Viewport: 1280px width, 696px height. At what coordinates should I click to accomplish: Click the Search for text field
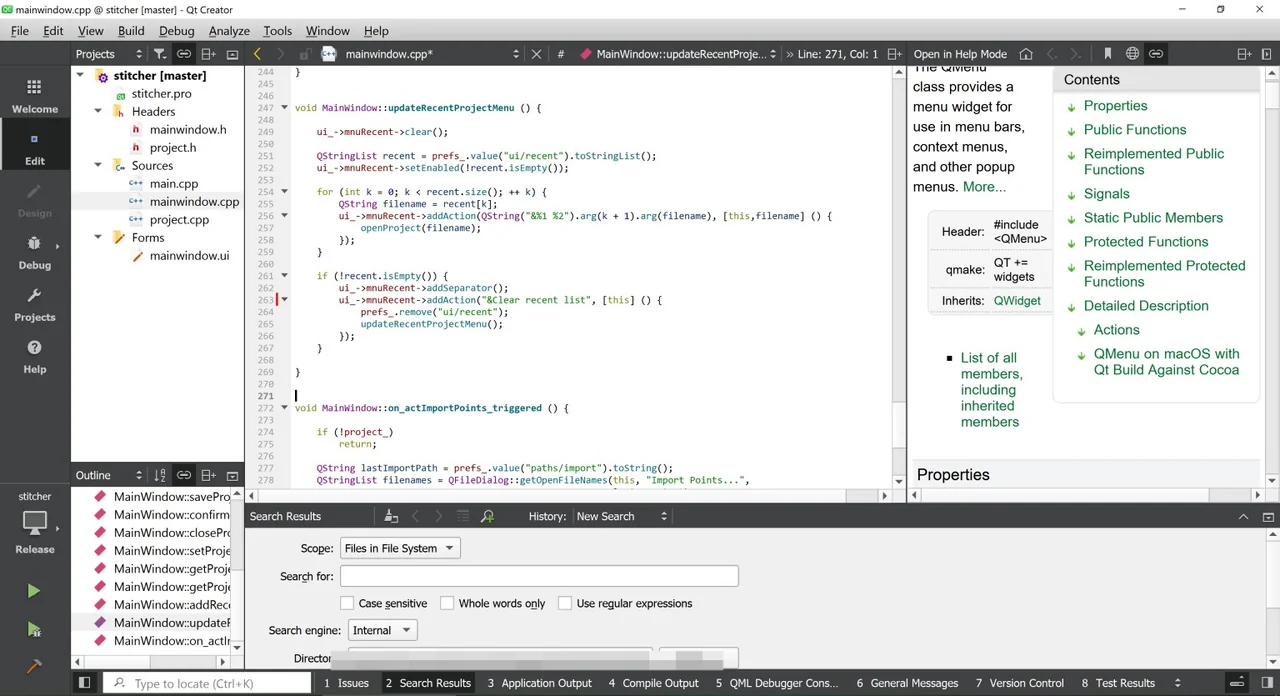[539, 576]
